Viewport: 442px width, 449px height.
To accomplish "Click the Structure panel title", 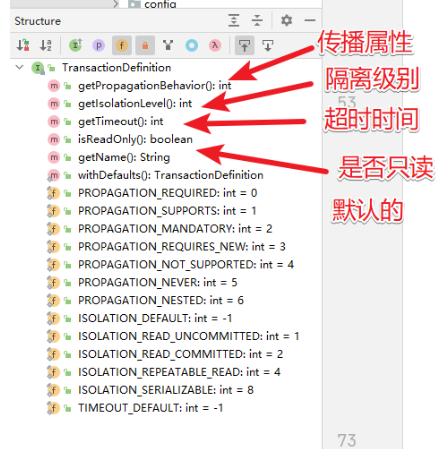I will (x=38, y=21).
